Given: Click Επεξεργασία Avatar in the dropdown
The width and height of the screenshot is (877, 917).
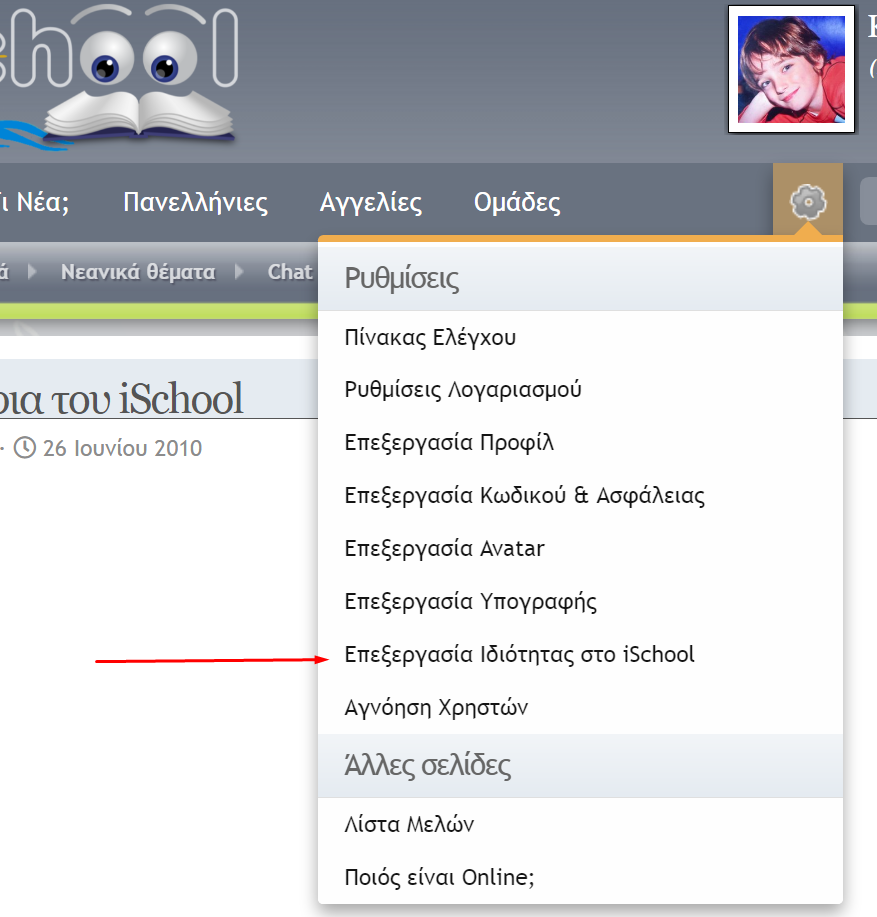Looking at the screenshot, I should [x=444, y=549].
